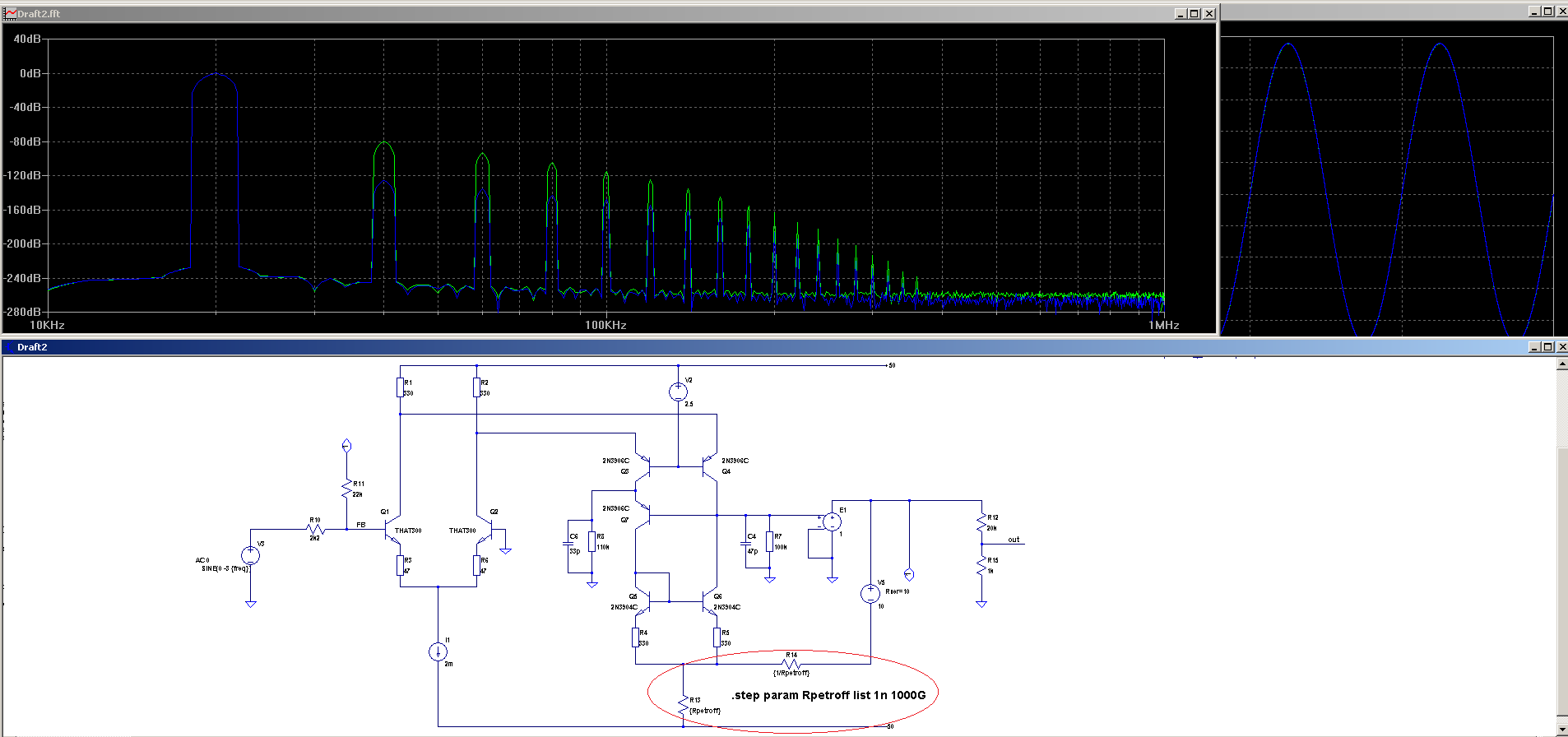Select the V5 voltage source symbol

870,594
